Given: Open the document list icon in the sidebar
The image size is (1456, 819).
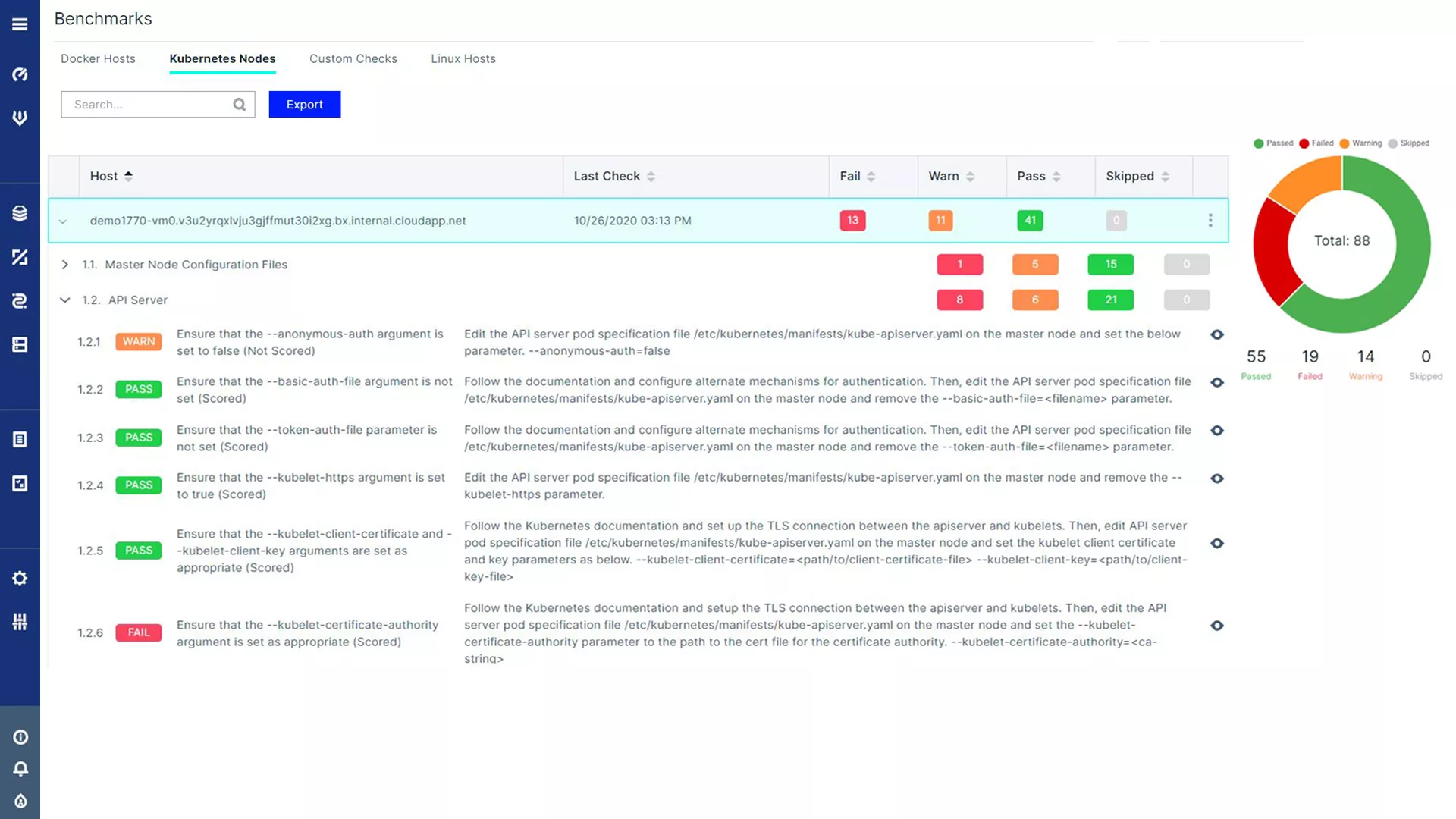Looking at the screenshot, I should 20,439.
